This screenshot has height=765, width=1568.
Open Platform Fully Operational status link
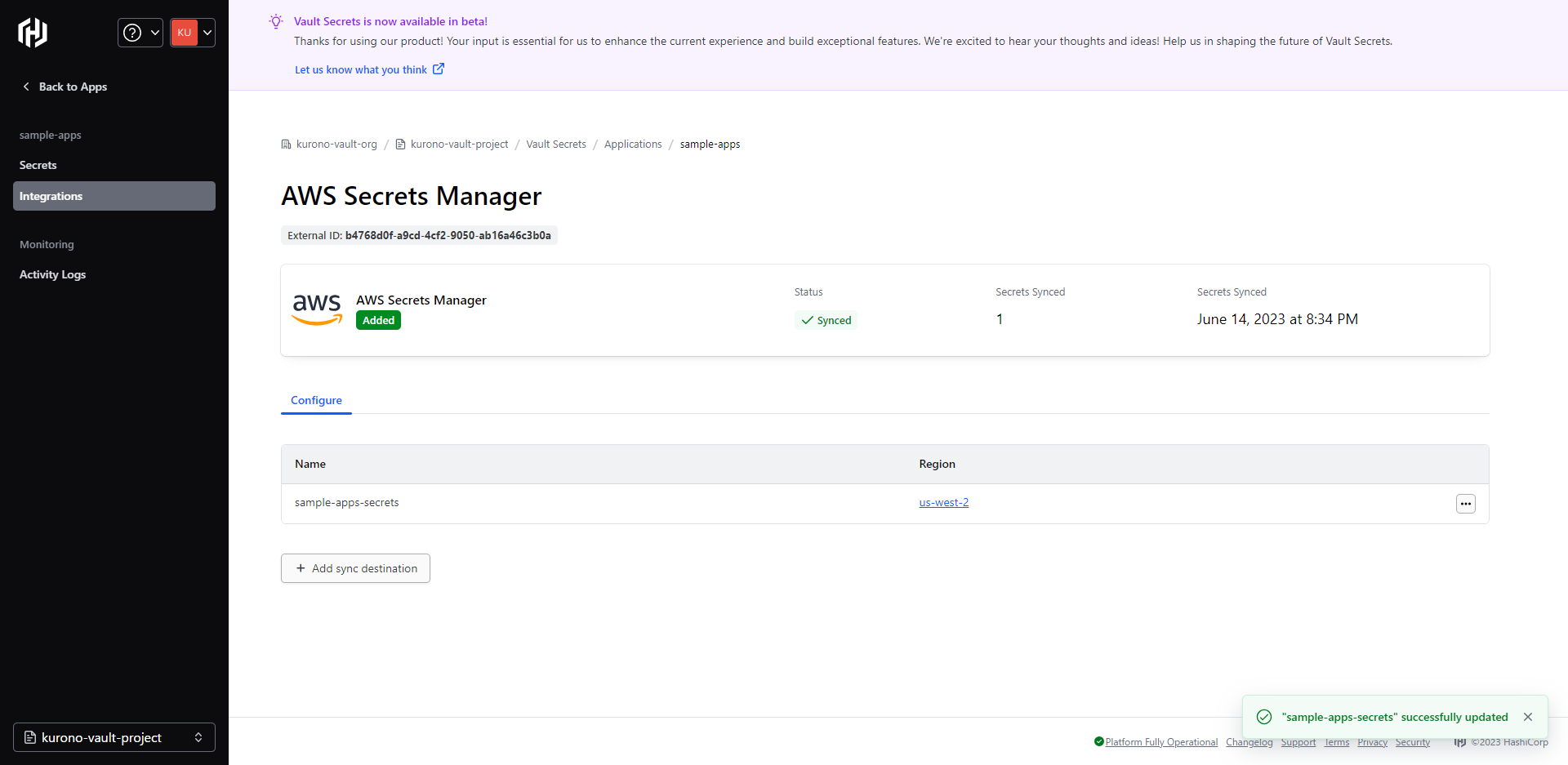point(1161,742)
